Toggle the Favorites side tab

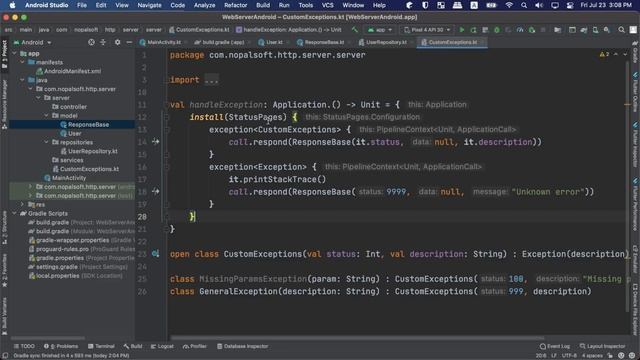click(4, 271)
